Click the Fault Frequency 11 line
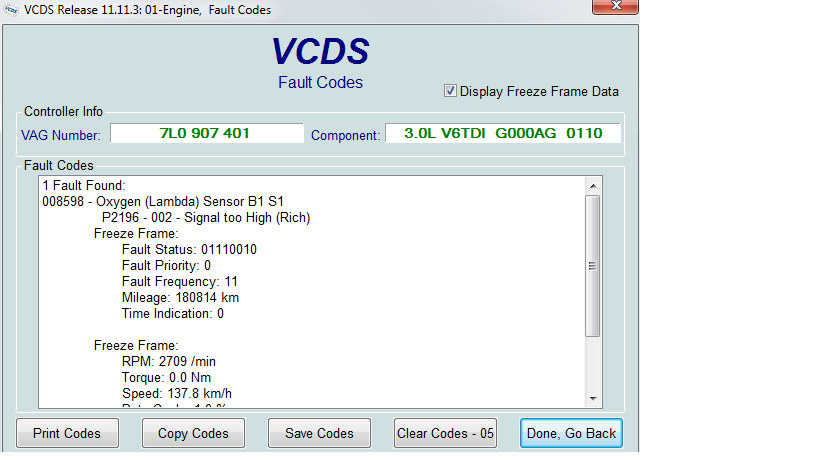Image resolution: width=819 pixels, height=460 pixels. (179, 281)
